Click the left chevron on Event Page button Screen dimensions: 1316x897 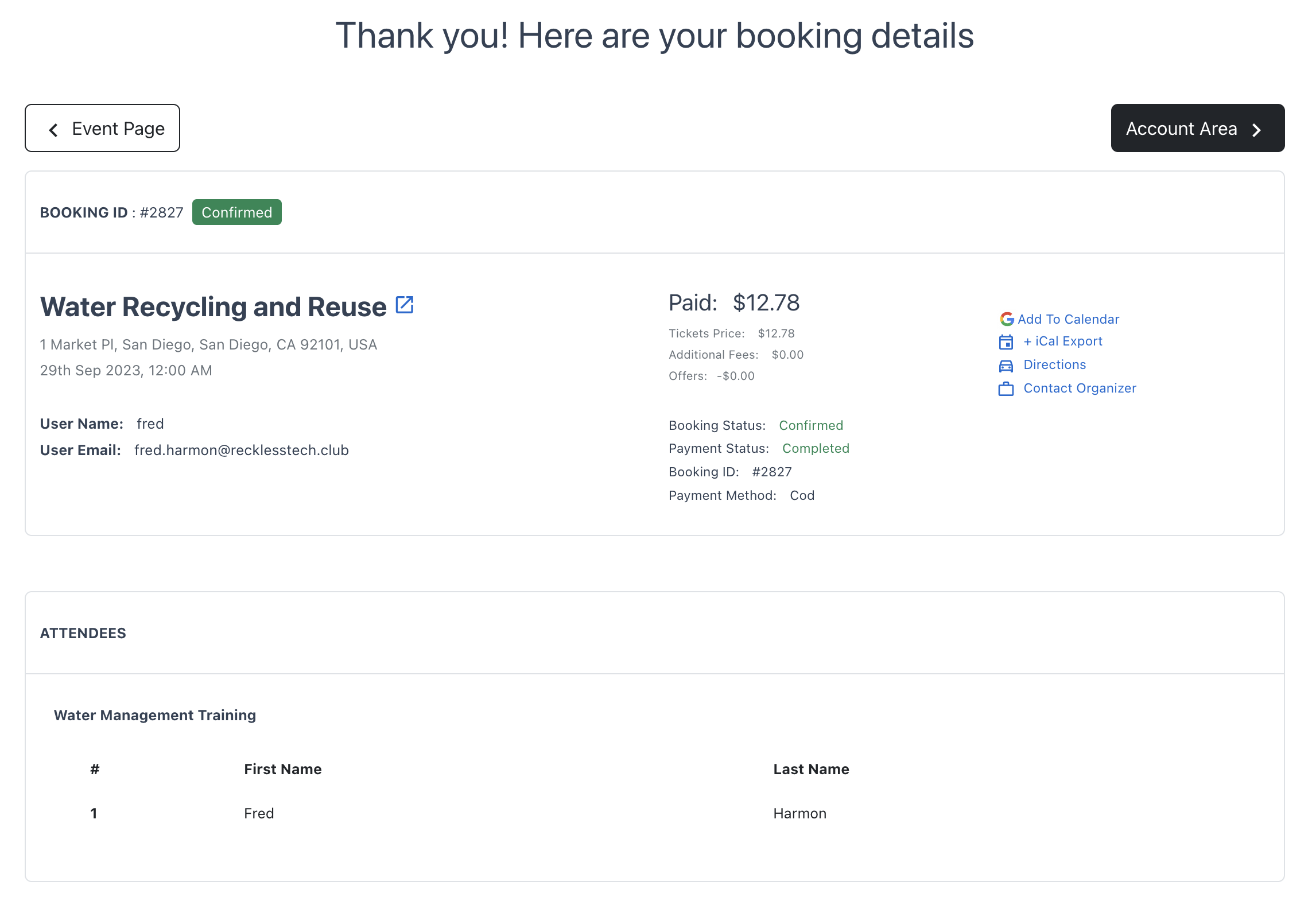click(53, 130)
